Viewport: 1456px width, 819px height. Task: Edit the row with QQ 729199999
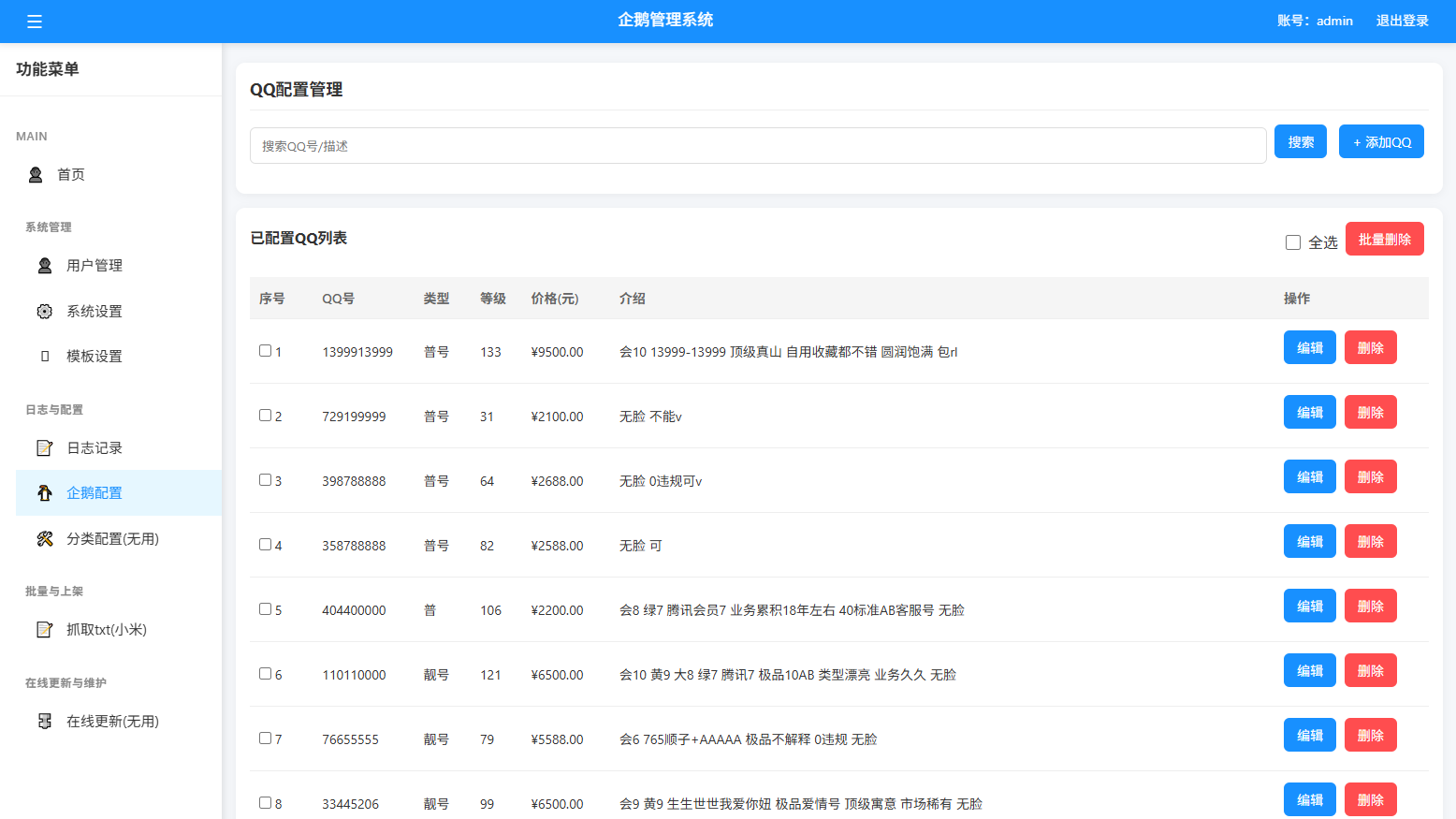coord(1309,413)
